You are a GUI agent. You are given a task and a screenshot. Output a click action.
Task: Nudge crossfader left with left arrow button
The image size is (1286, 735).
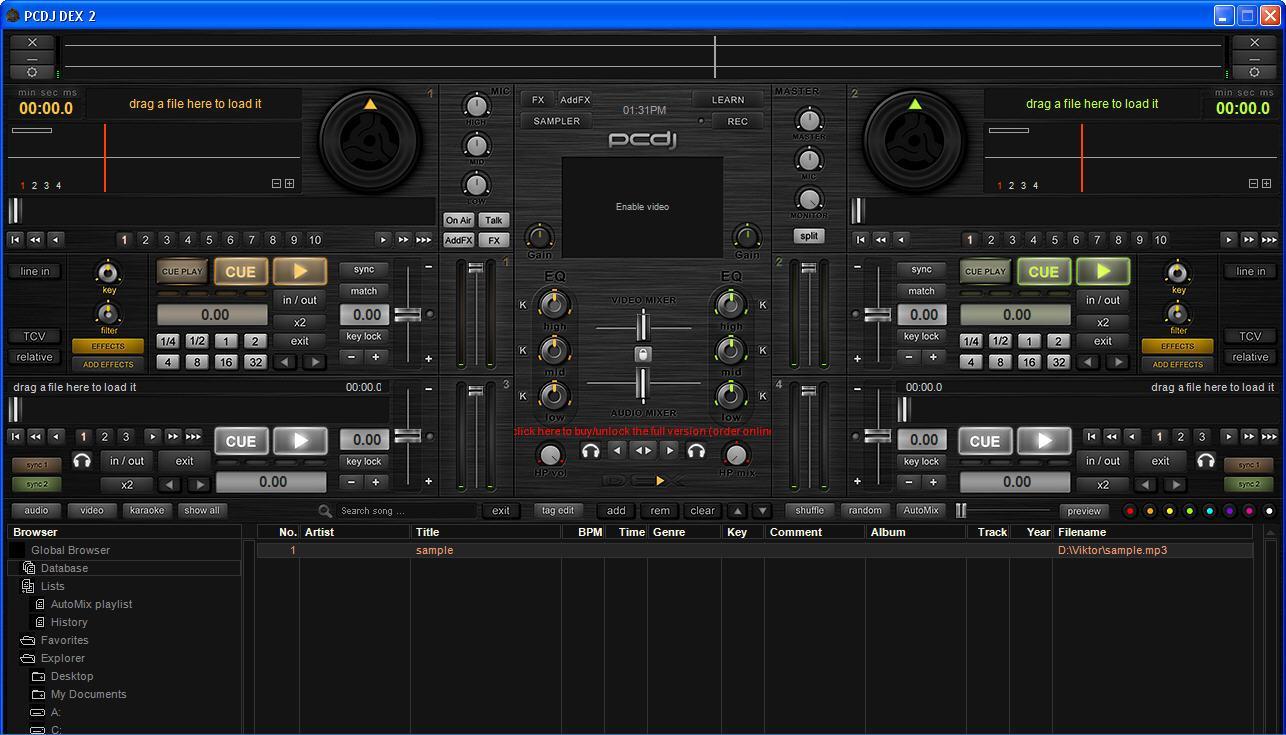(x=617, y=451)
